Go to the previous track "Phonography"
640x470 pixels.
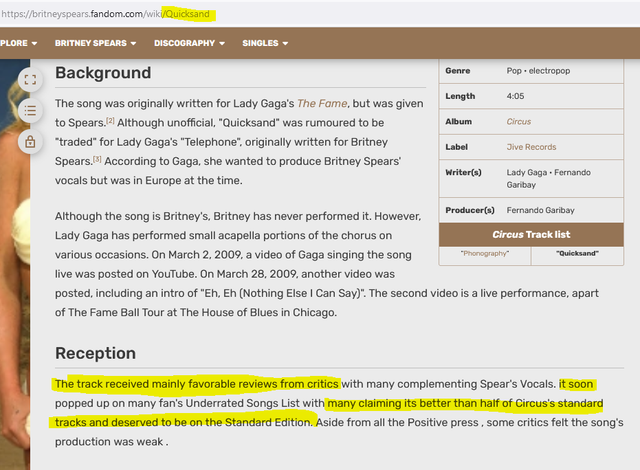[485, 253]
